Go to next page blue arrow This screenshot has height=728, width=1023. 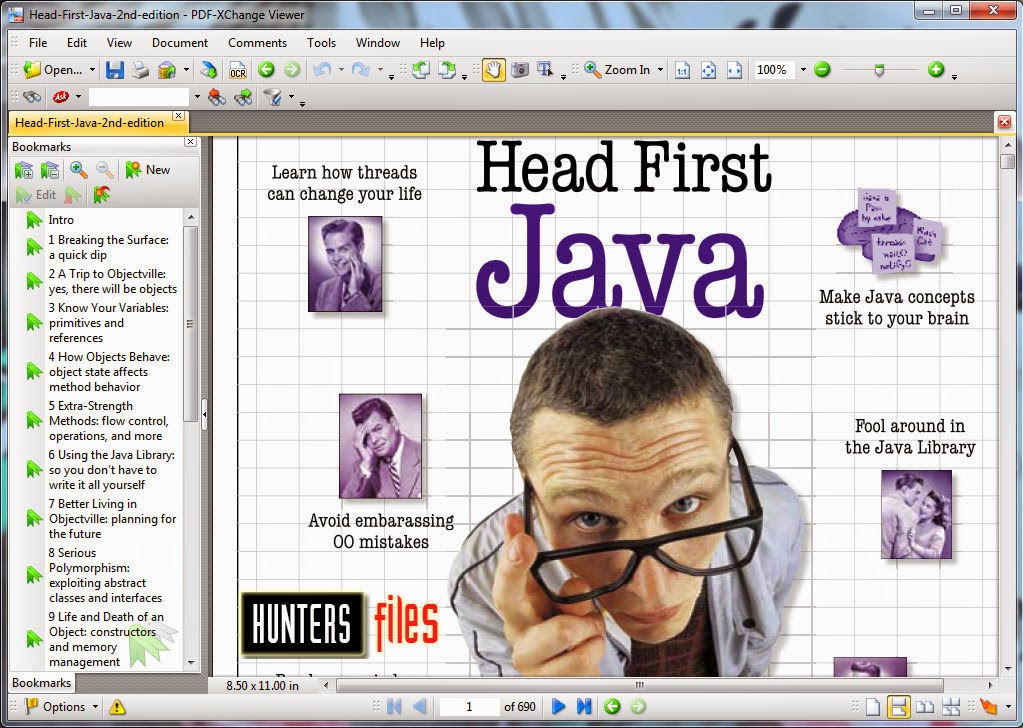(x=558, y=706)
